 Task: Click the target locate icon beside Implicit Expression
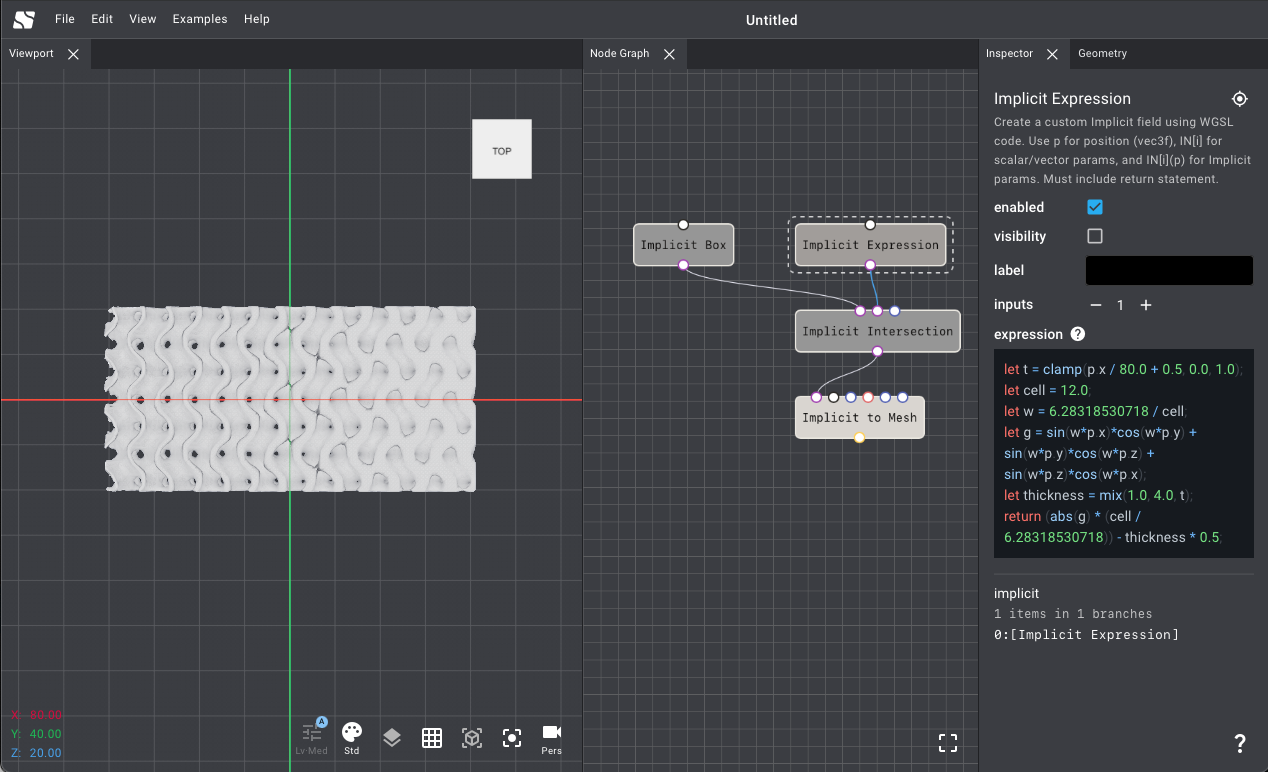pos(1240,99)
